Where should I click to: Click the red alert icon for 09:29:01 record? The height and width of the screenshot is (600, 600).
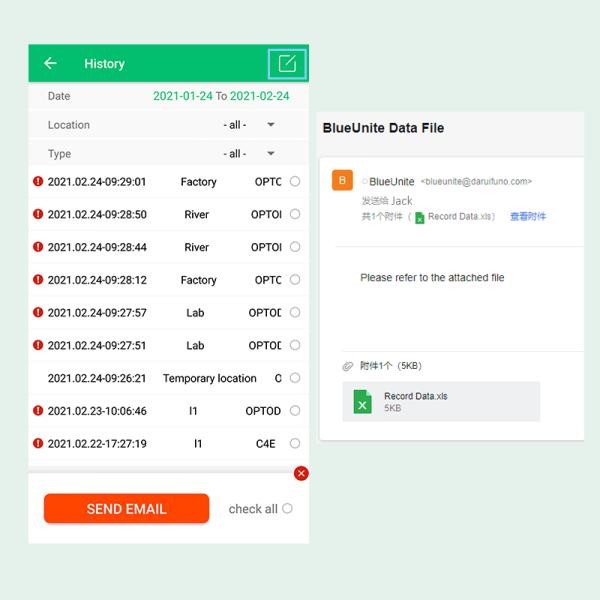click(x=38, y=182)
